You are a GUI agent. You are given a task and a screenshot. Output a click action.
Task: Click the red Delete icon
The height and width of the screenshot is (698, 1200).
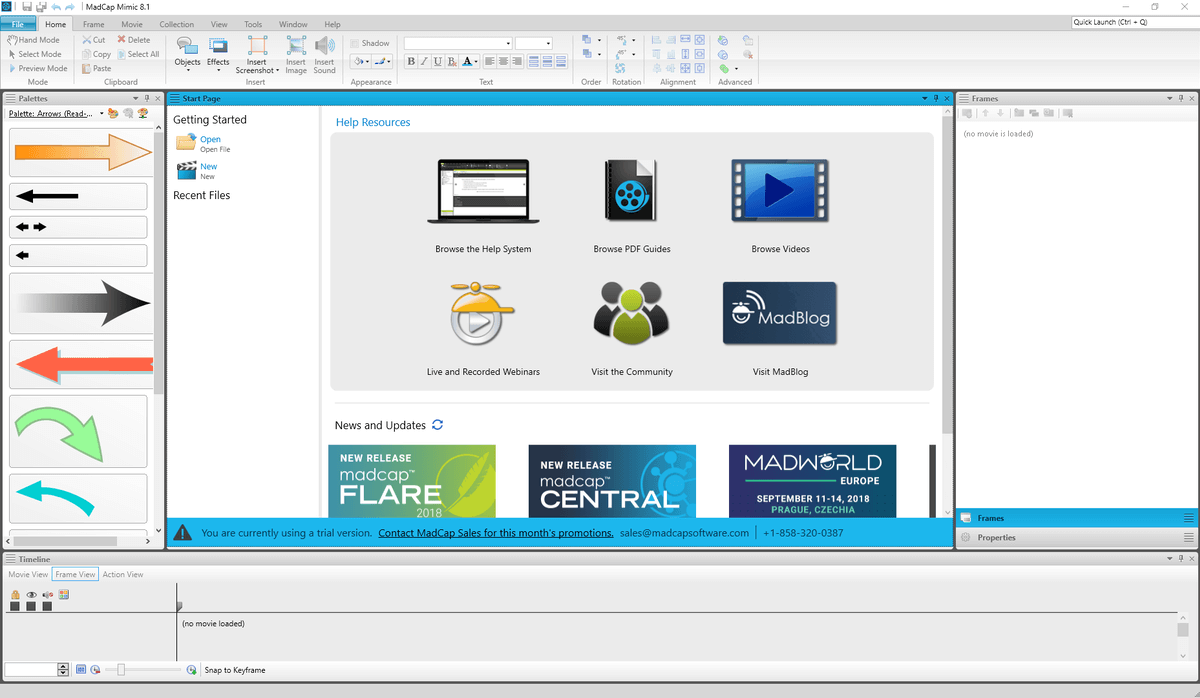click(x=121, y=40)
